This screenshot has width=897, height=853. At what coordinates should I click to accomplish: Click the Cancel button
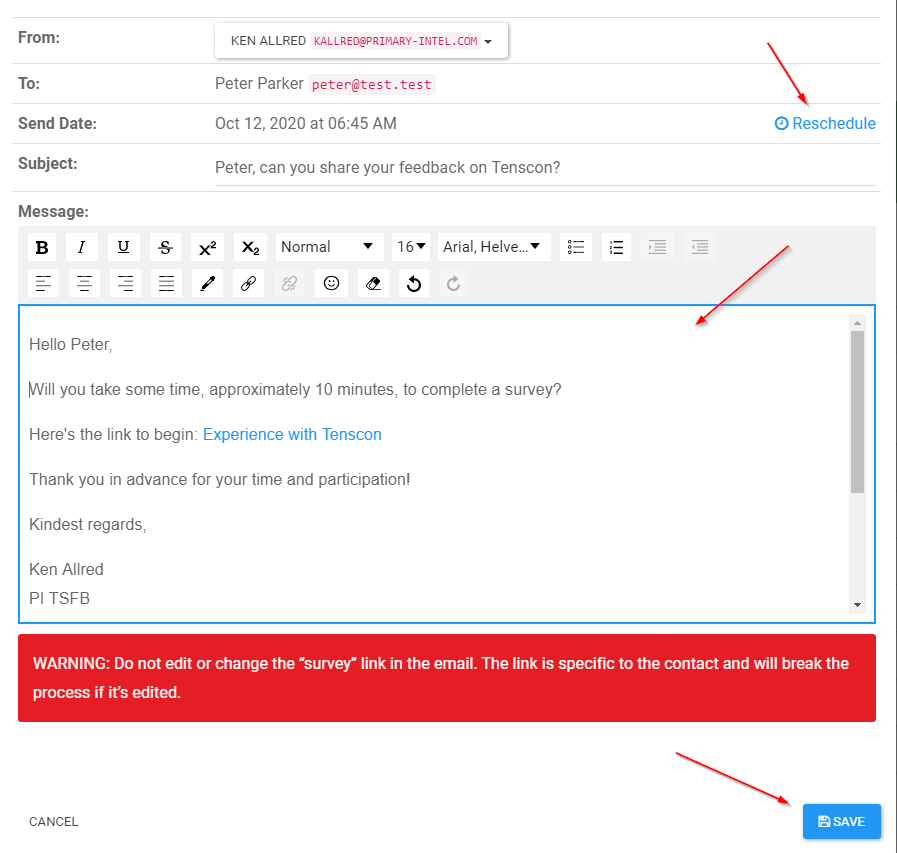53,822
